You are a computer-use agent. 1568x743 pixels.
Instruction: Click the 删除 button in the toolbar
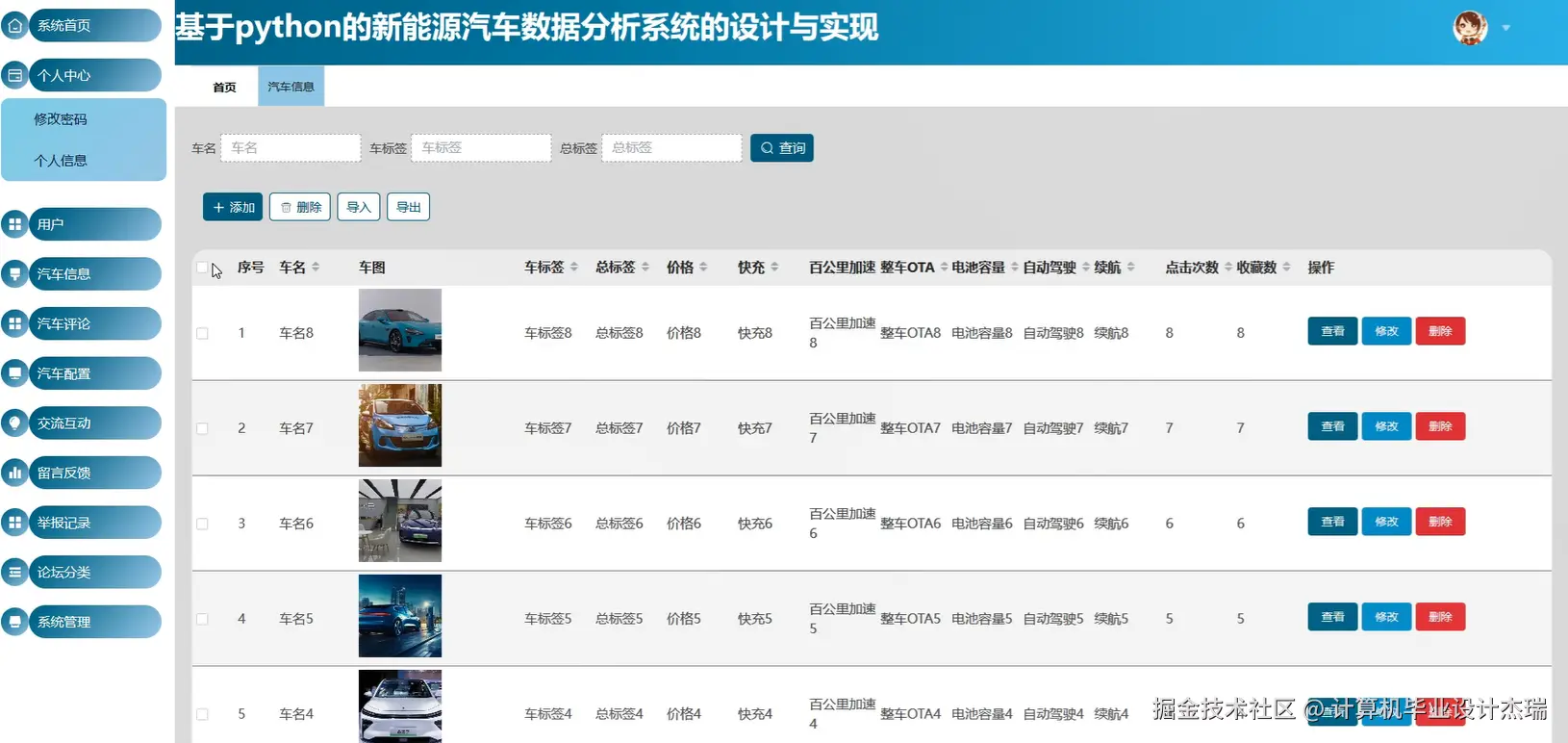[x=300, y=207]
